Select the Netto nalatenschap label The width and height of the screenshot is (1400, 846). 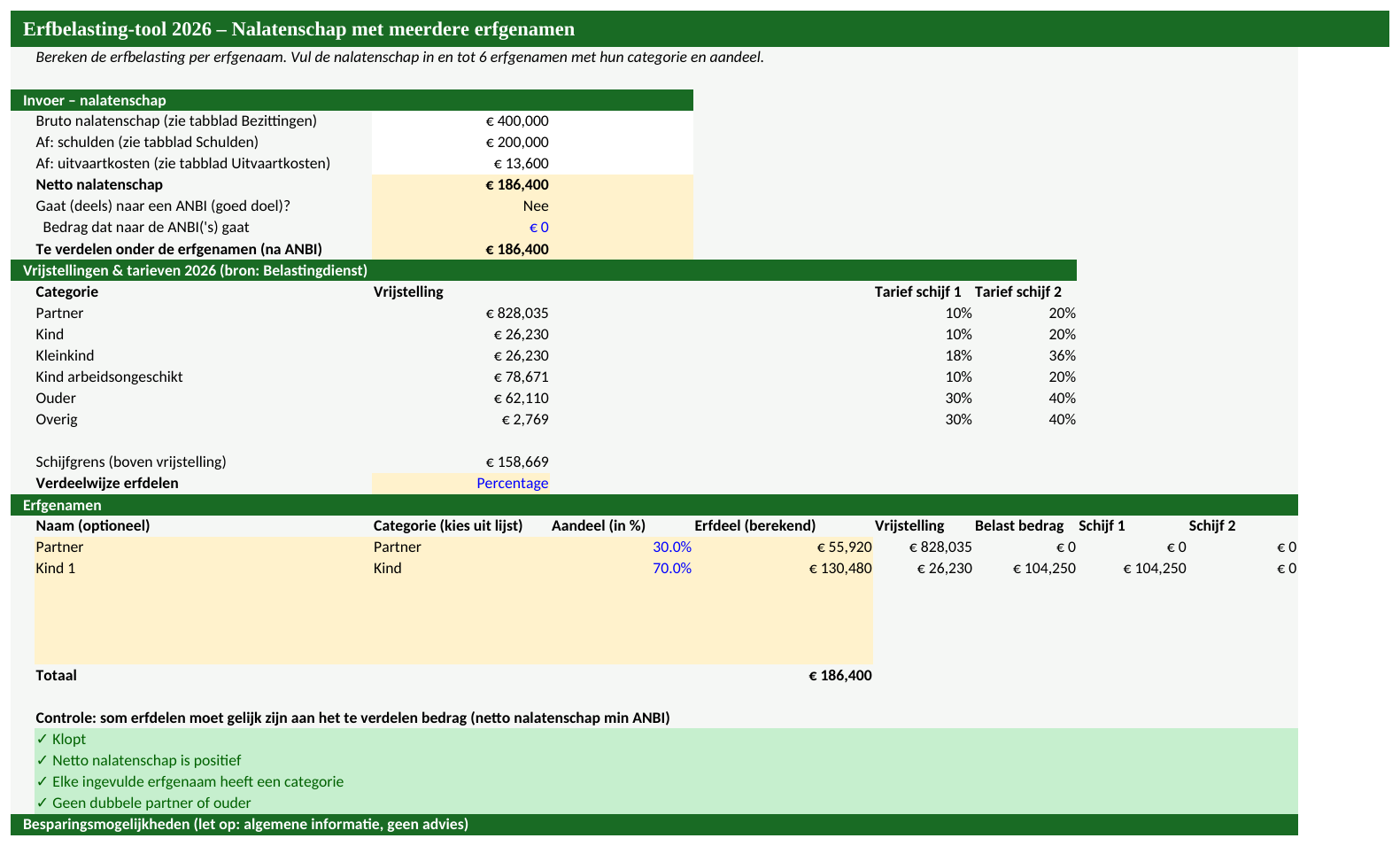pyautogui.click(x=99, y=185)
